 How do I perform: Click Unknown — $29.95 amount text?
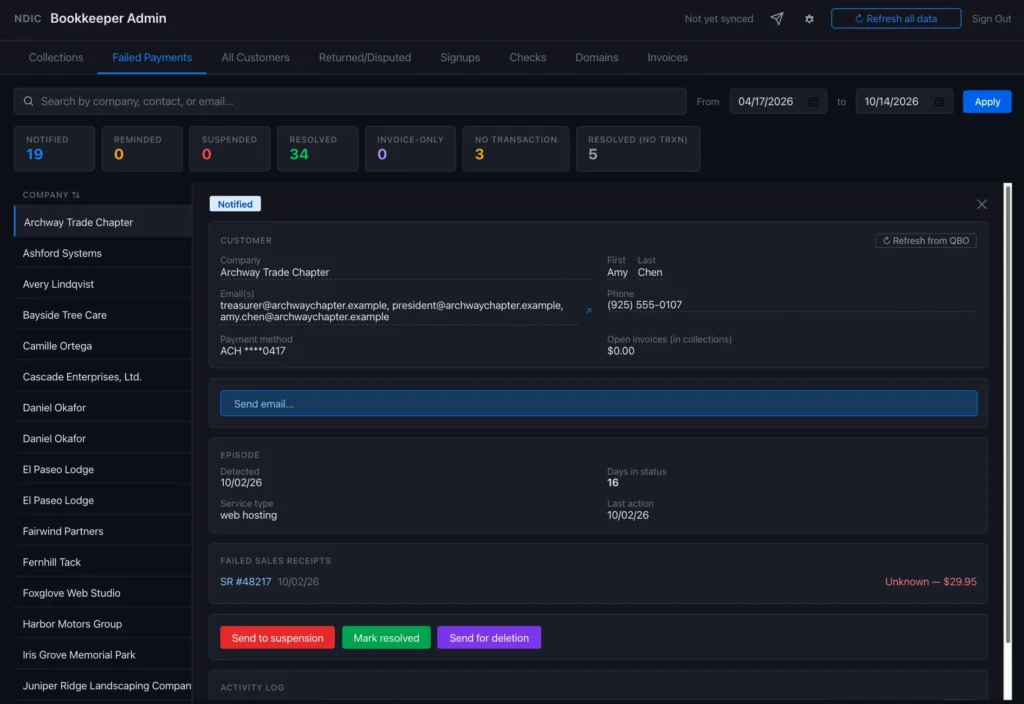click(931, 581)
